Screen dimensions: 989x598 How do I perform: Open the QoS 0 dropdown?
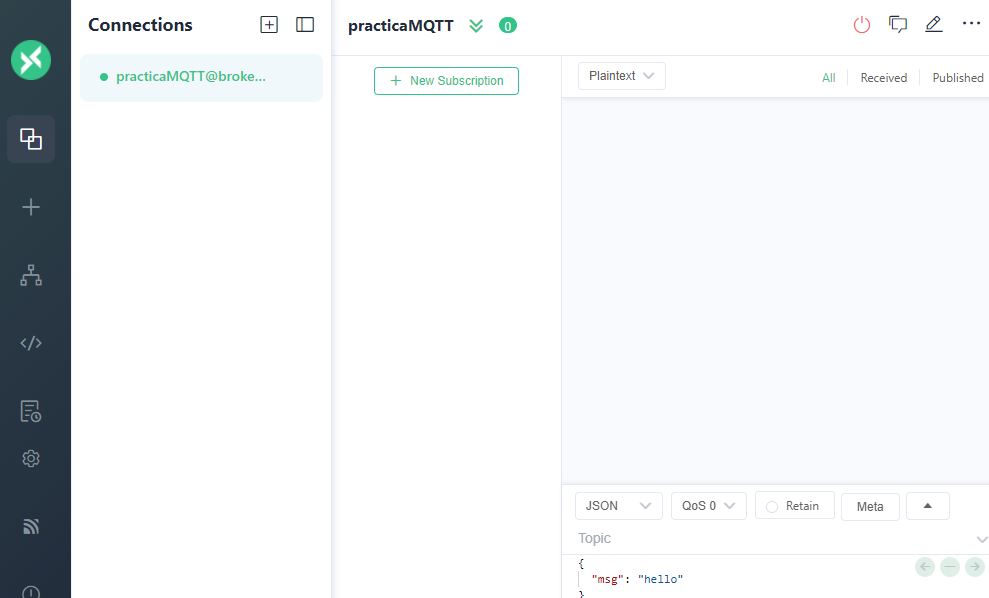tap(709, 506)
